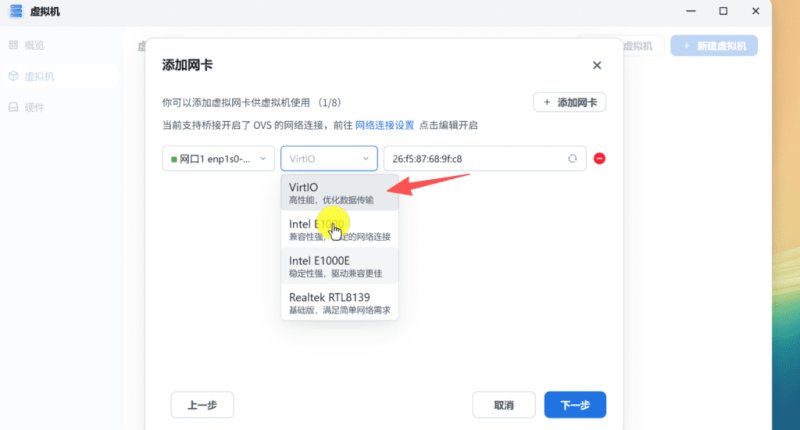The width and height of the screenshot is (800, 430).
Task: Open 虚拟机 in the sidebar
Action: [x=59, y=77]
